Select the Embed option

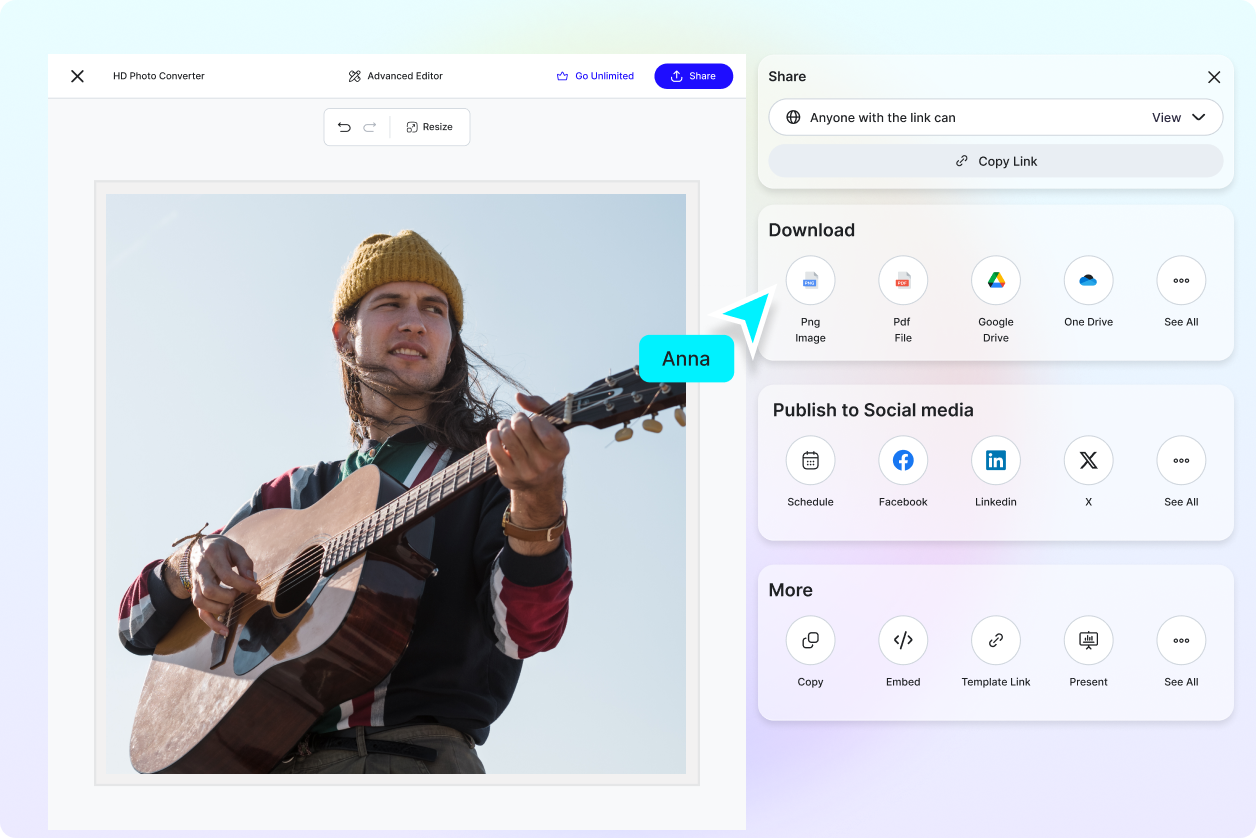(902, 641)
